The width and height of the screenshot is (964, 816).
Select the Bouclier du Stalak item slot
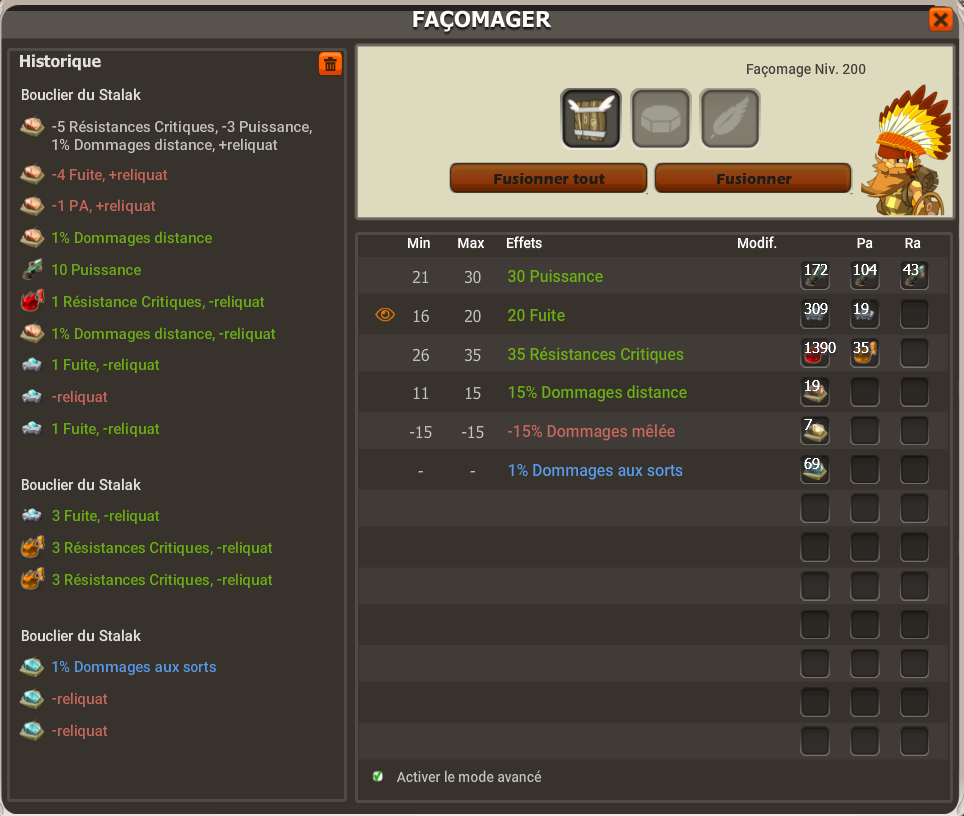[591, 118]
